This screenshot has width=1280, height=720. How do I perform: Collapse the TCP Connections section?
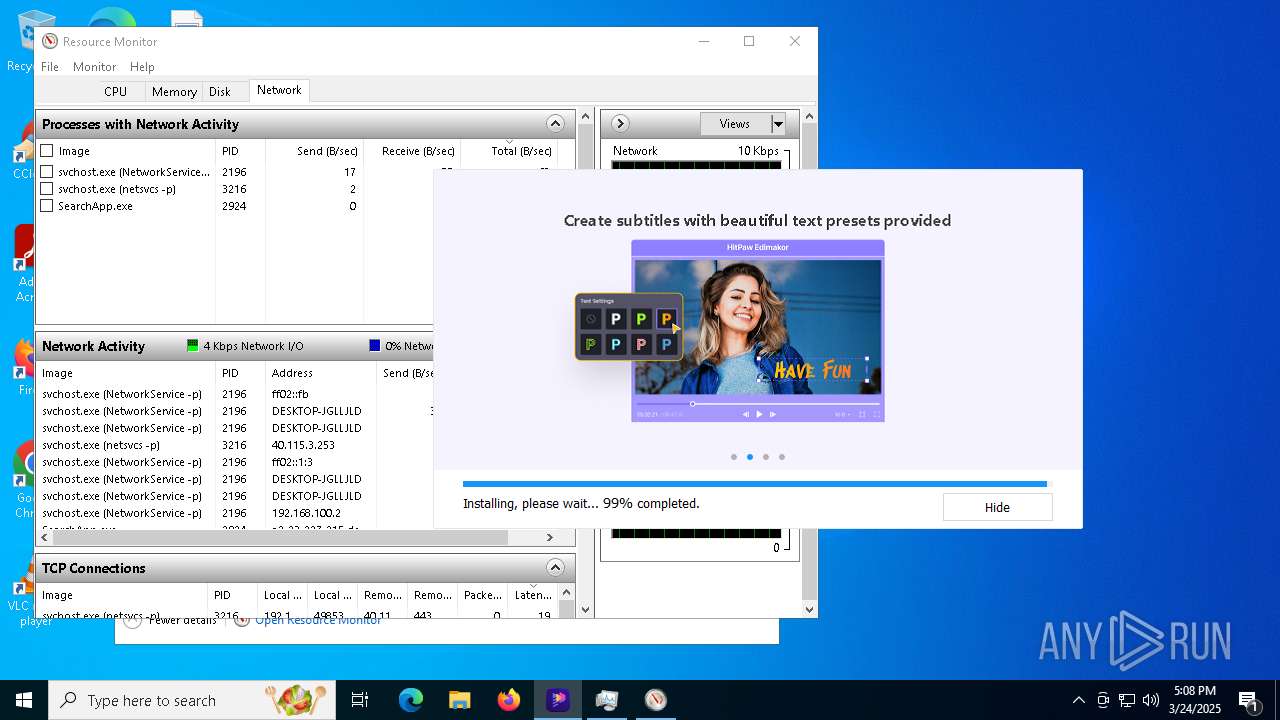pyautogui.click(x=555, y=568)
